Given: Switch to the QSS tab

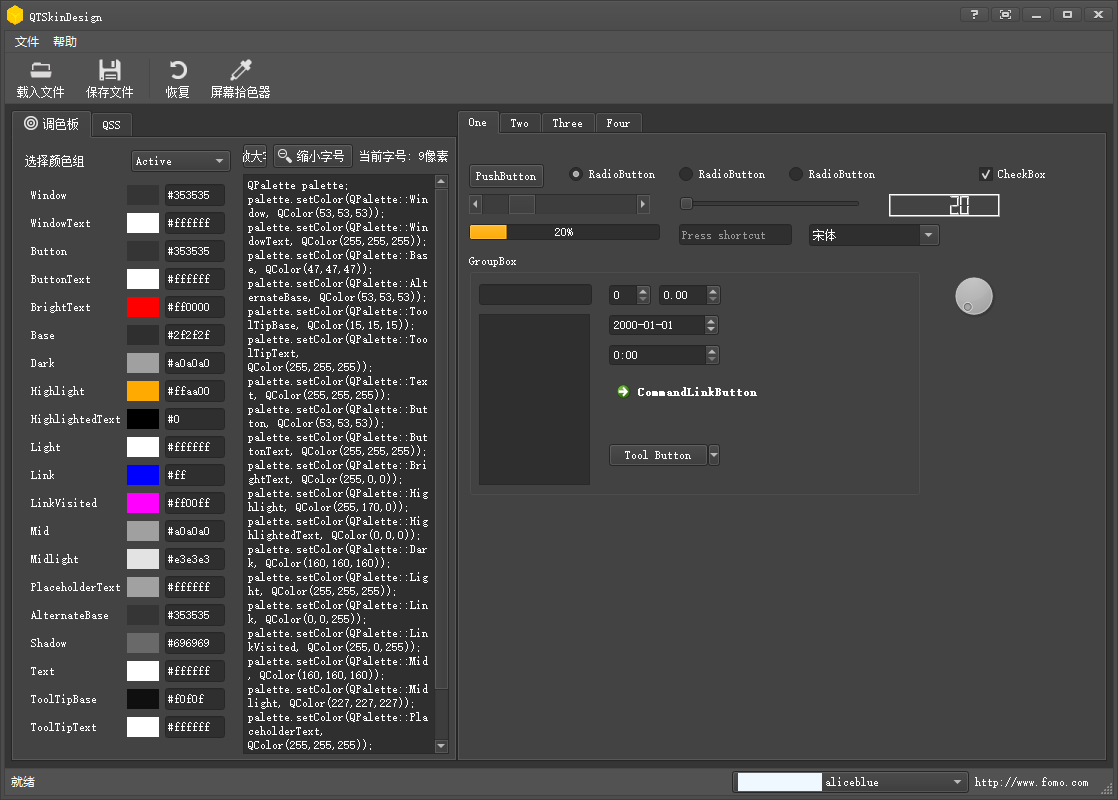Looking at the screenshot, I should pos(111,124).
